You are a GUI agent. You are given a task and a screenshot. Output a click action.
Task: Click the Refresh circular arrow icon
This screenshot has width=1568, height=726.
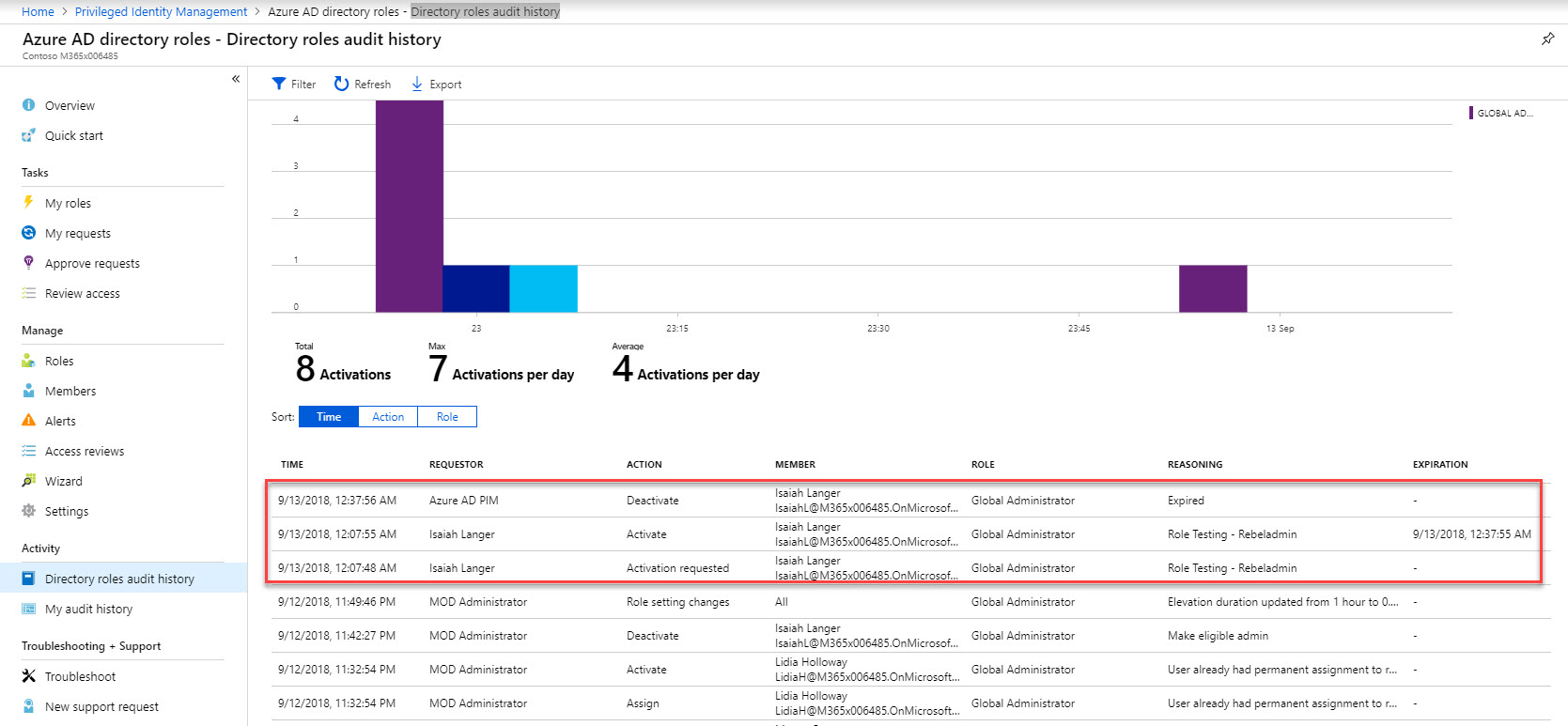click(341, 84)
